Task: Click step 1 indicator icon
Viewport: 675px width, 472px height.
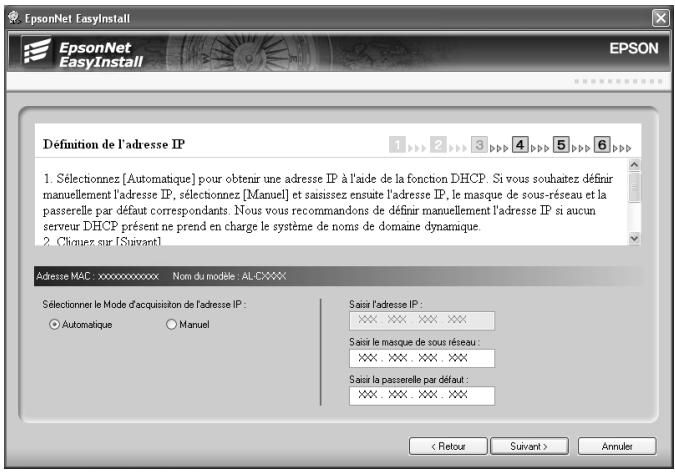Action: (397, 145)
